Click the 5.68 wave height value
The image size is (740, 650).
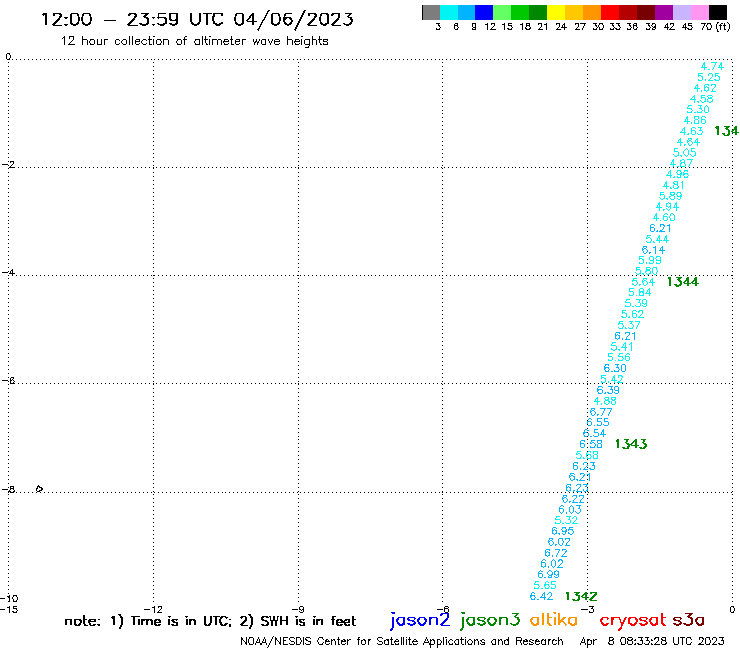587,455
